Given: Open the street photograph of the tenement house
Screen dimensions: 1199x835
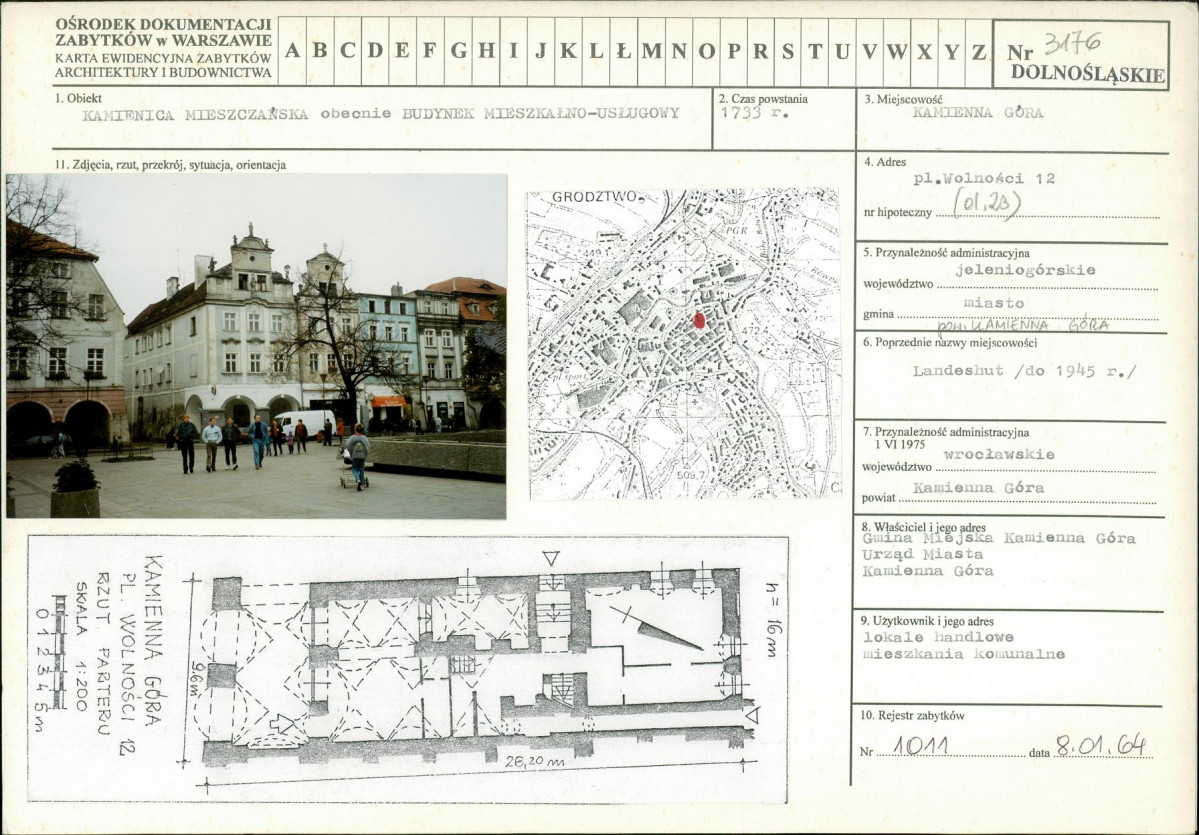Looking at the screenshot, I should [x=256, y=346].
